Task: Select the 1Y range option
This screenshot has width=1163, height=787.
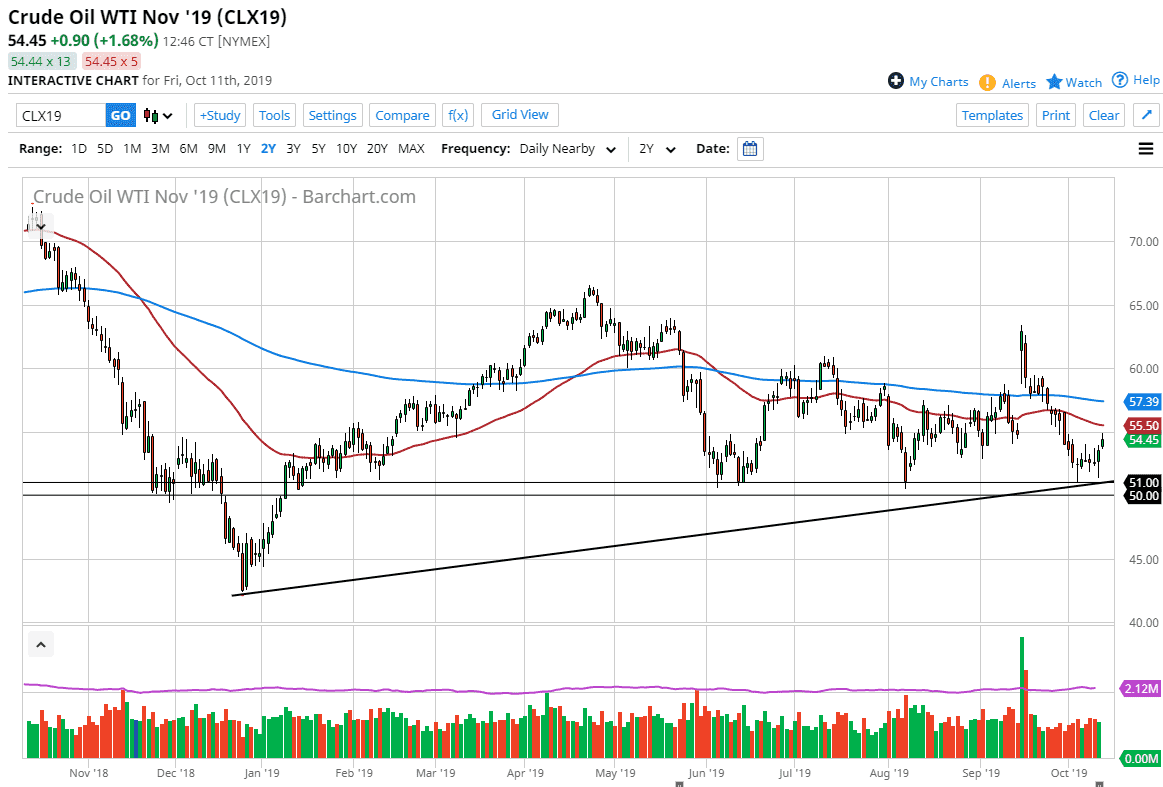Action: [x=243, y=149]
